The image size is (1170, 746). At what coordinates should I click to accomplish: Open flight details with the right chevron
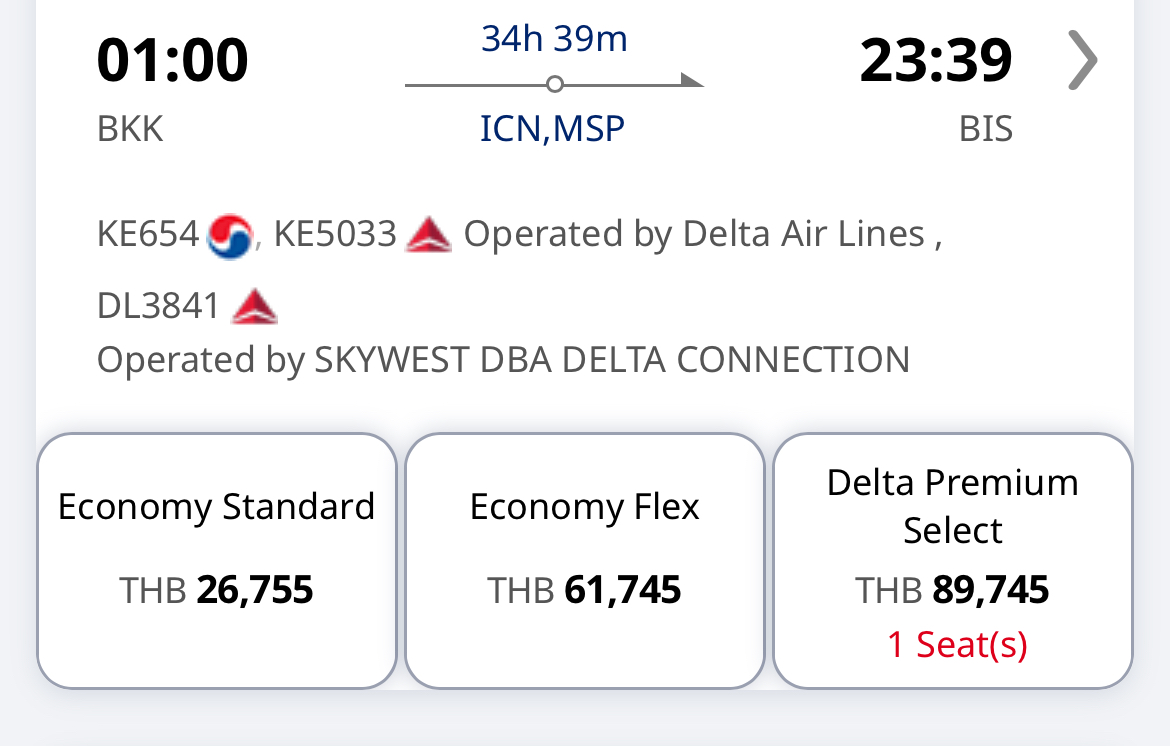click(x=1083, y=60)
